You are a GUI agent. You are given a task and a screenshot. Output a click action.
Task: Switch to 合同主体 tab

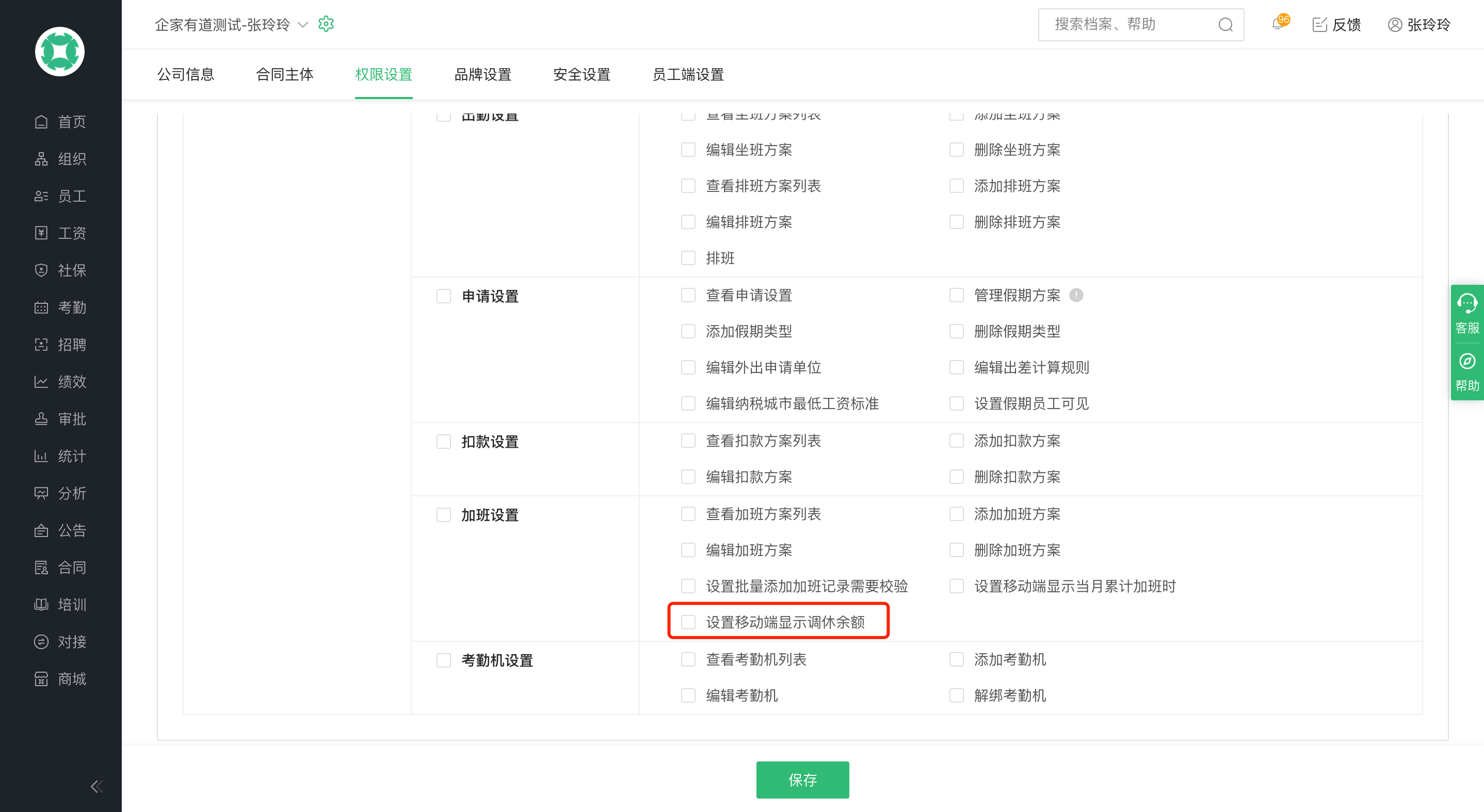[x=285, y=74]
